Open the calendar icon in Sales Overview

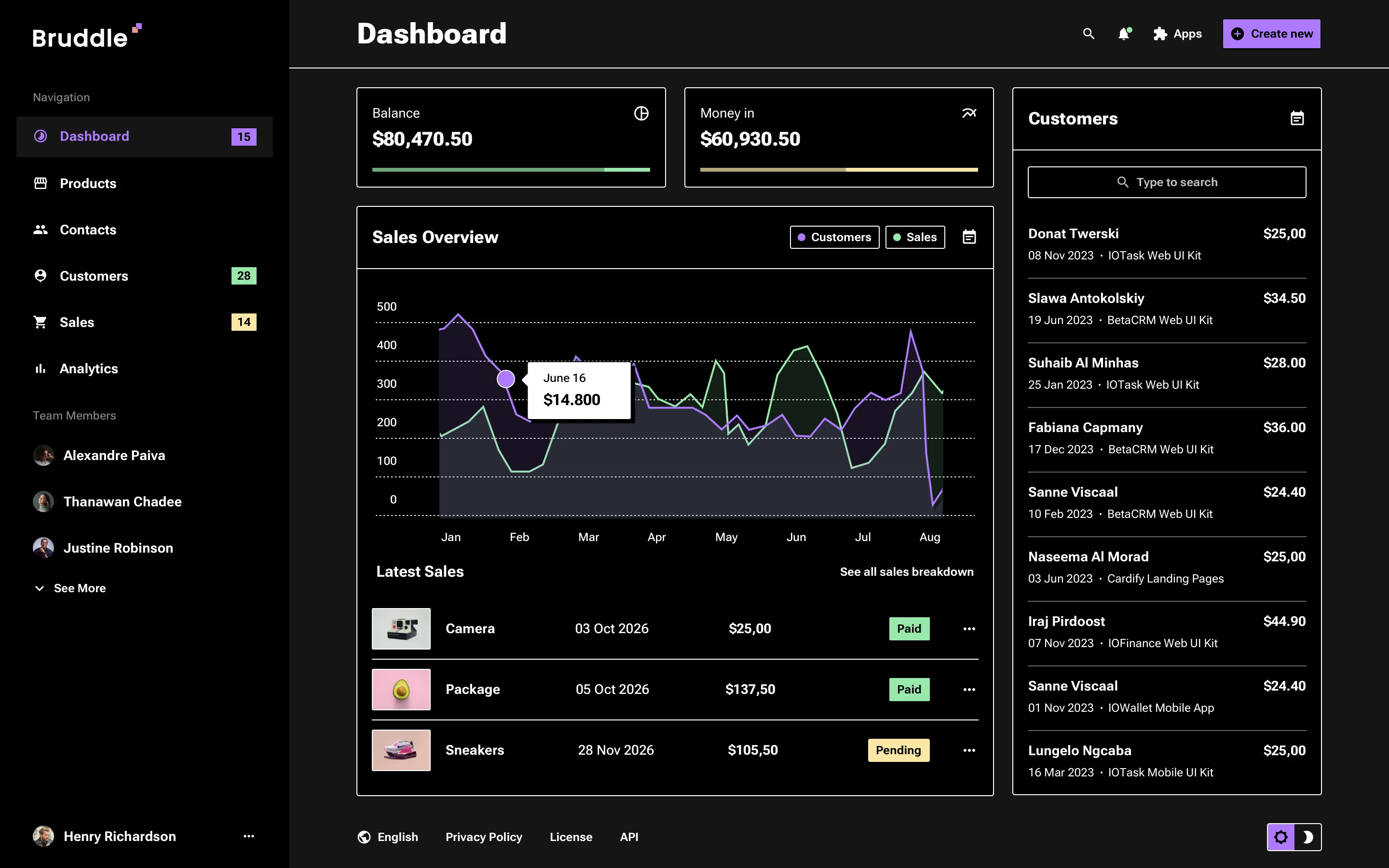969,236
